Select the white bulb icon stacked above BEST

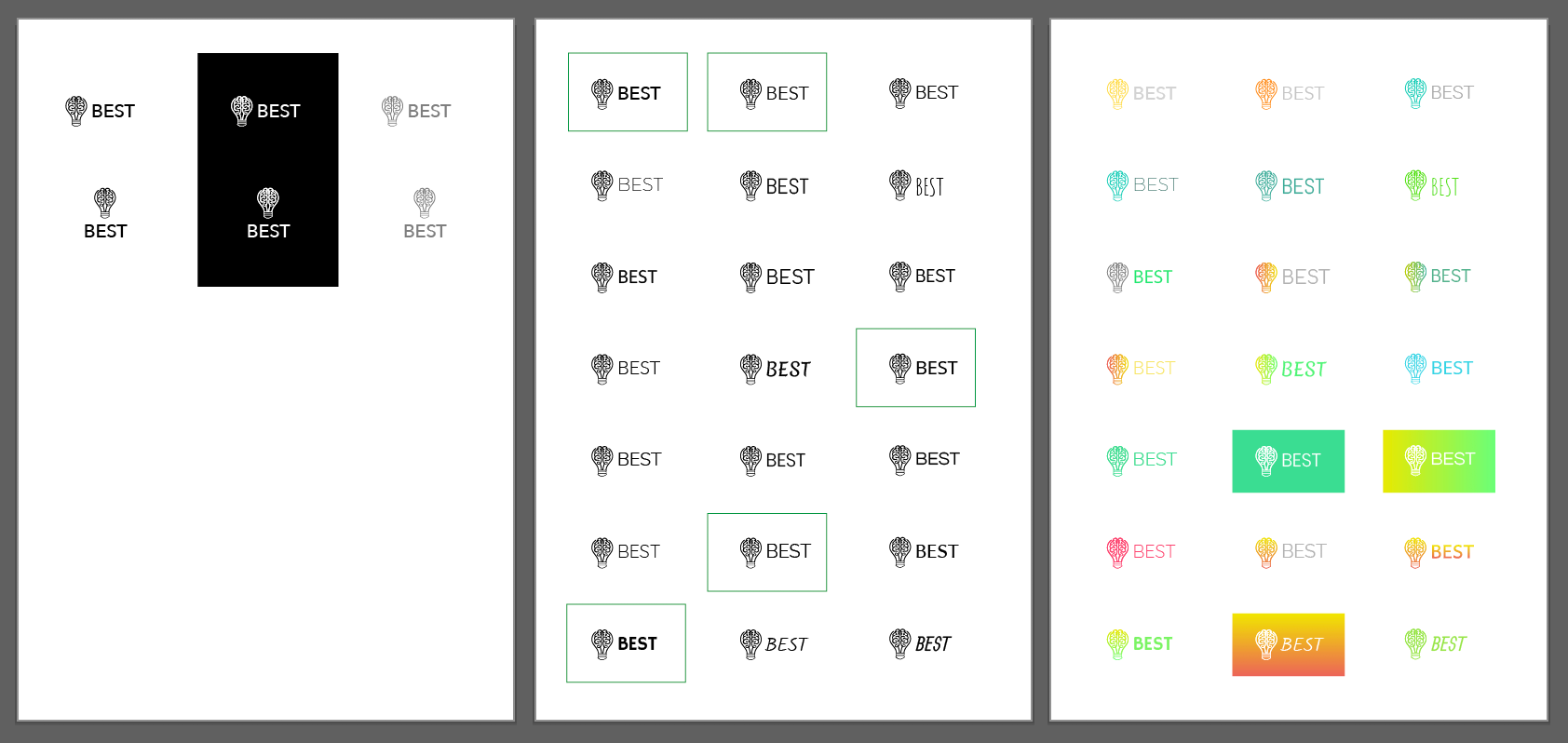(268, 201)
